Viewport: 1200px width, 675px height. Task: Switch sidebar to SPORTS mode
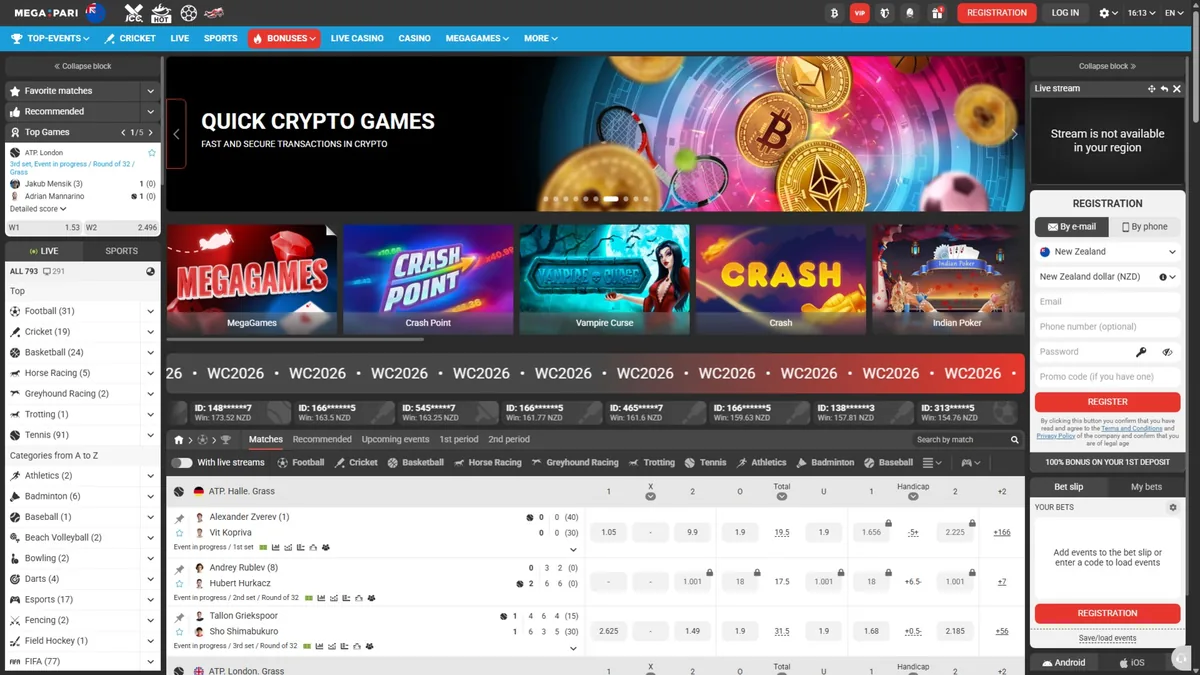pyautogui.click(x=122, y=251)
